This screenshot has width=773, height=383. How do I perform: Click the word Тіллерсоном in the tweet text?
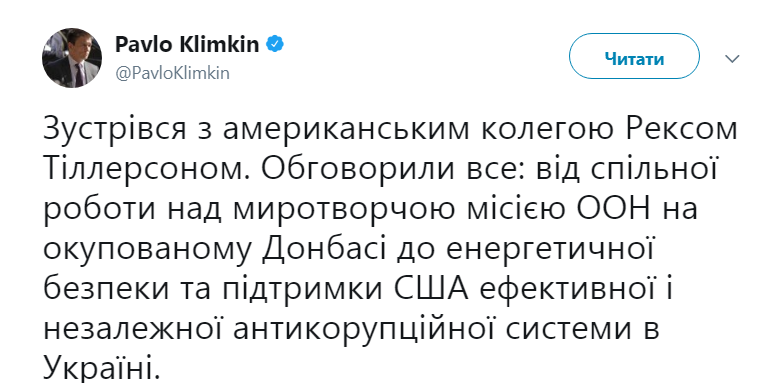[x=144, y=170]
